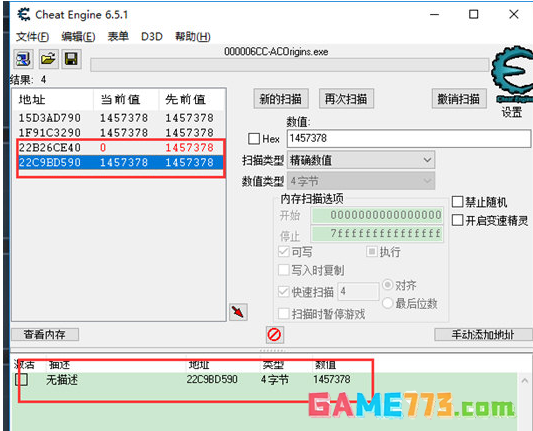Select result row 15D3AD790
Screen dimensions: 533x431
(119, 118)
